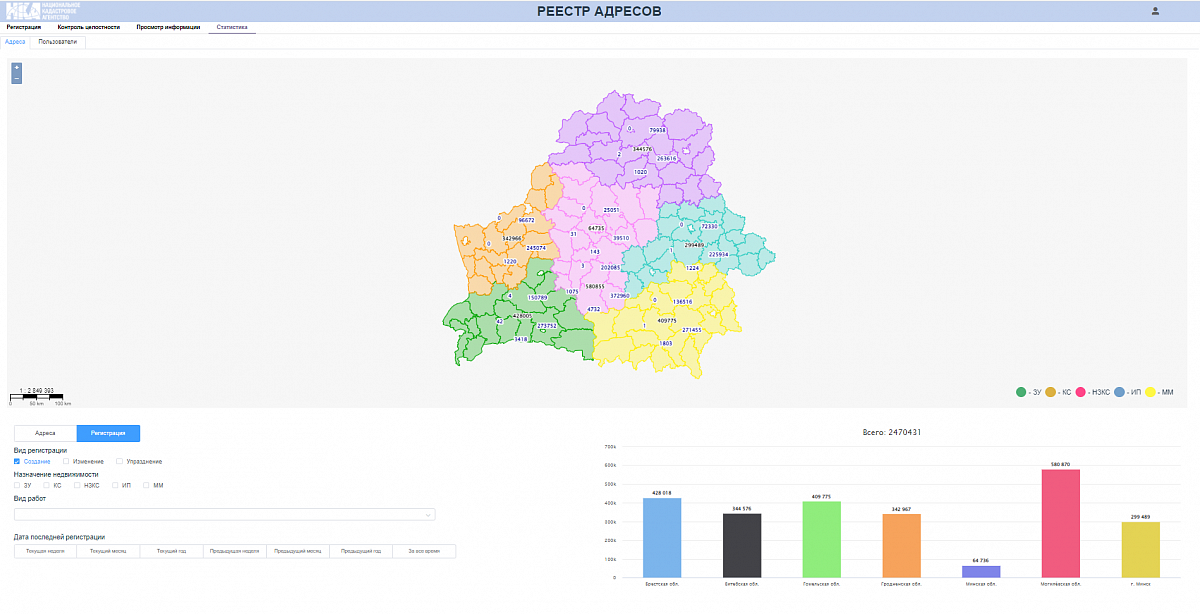
Task: Tick the НЗКС property purpose checkbox
Action: (x=74, y=485)
